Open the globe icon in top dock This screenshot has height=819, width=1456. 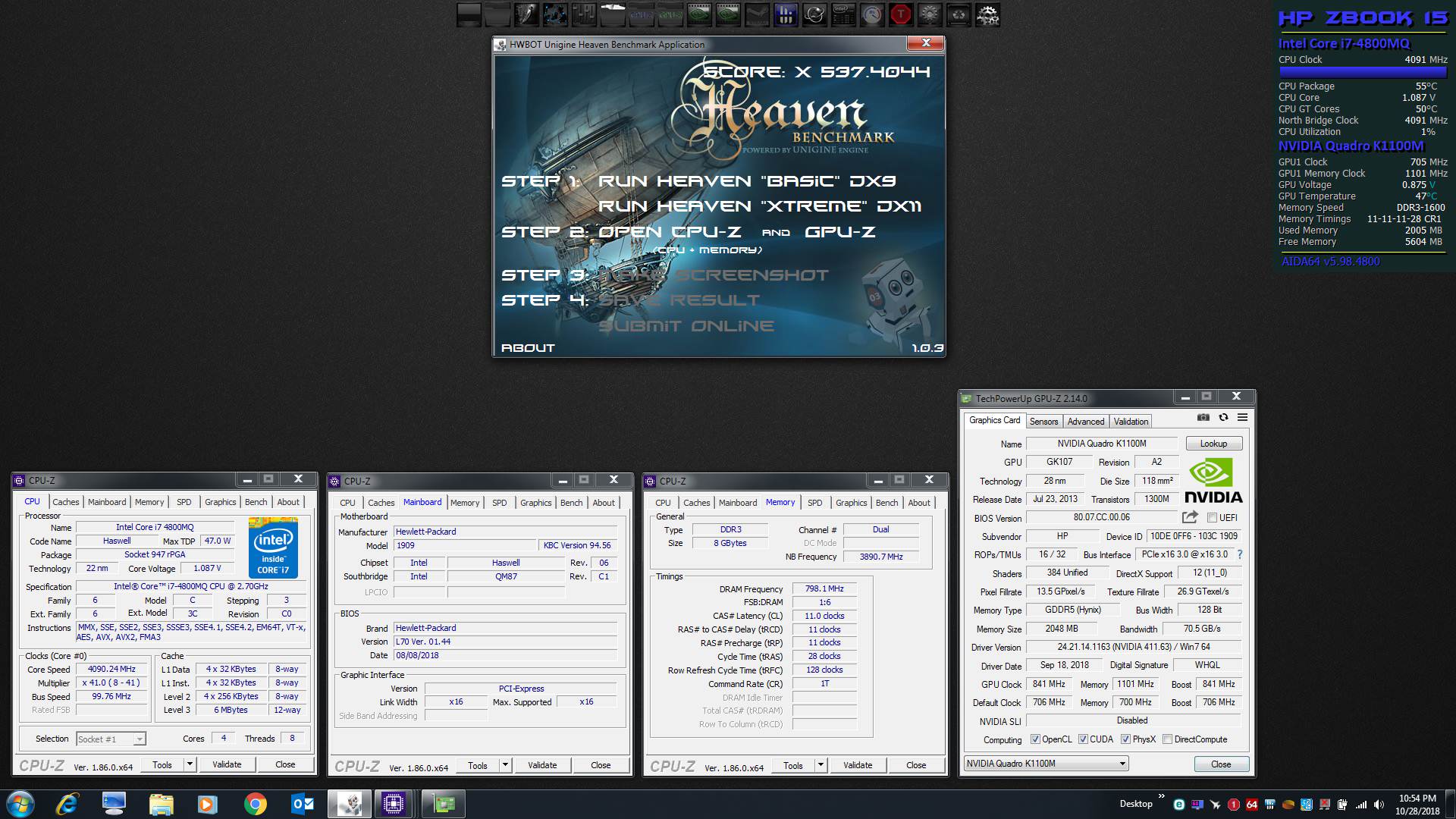pos(814,14)
